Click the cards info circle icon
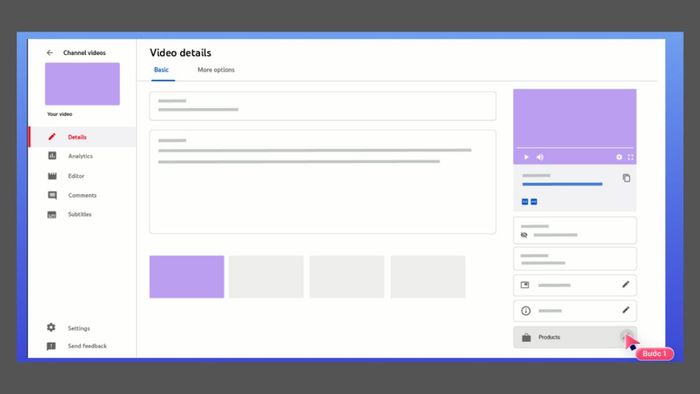Viewport: 700px width, 394px height. 526,311
